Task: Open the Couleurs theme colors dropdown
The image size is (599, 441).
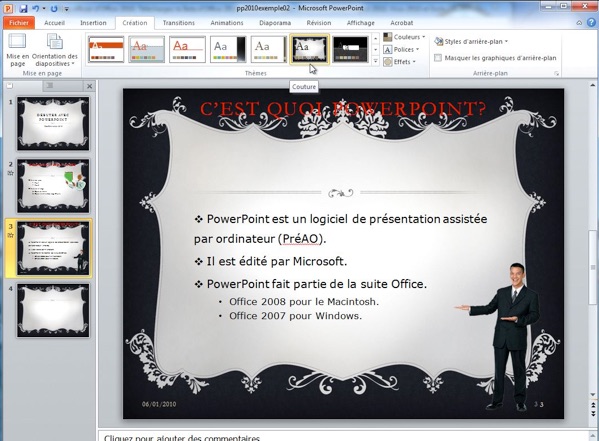Action: (404, 37)
